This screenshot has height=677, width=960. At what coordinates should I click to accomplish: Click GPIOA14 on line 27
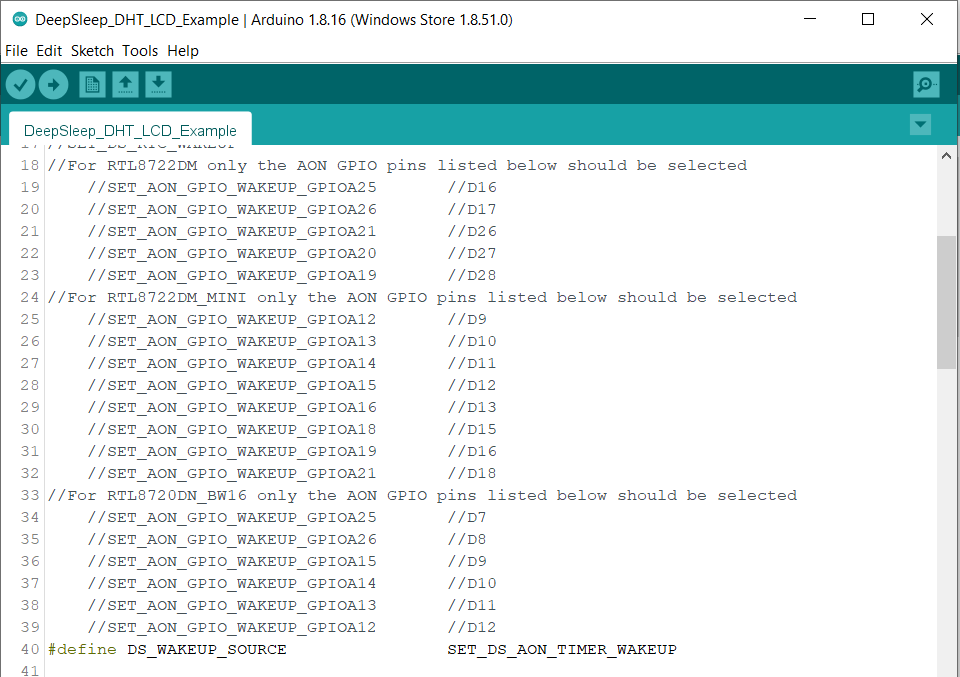[x=342, y=364]
